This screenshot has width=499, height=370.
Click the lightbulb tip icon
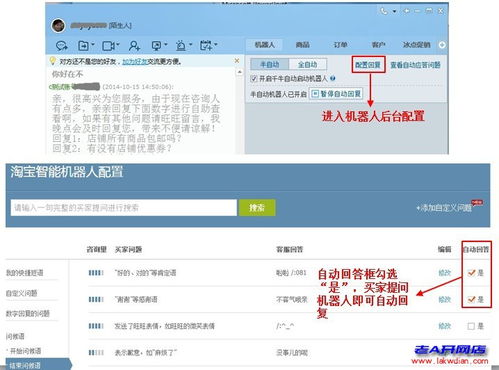[x=52, y=61]
